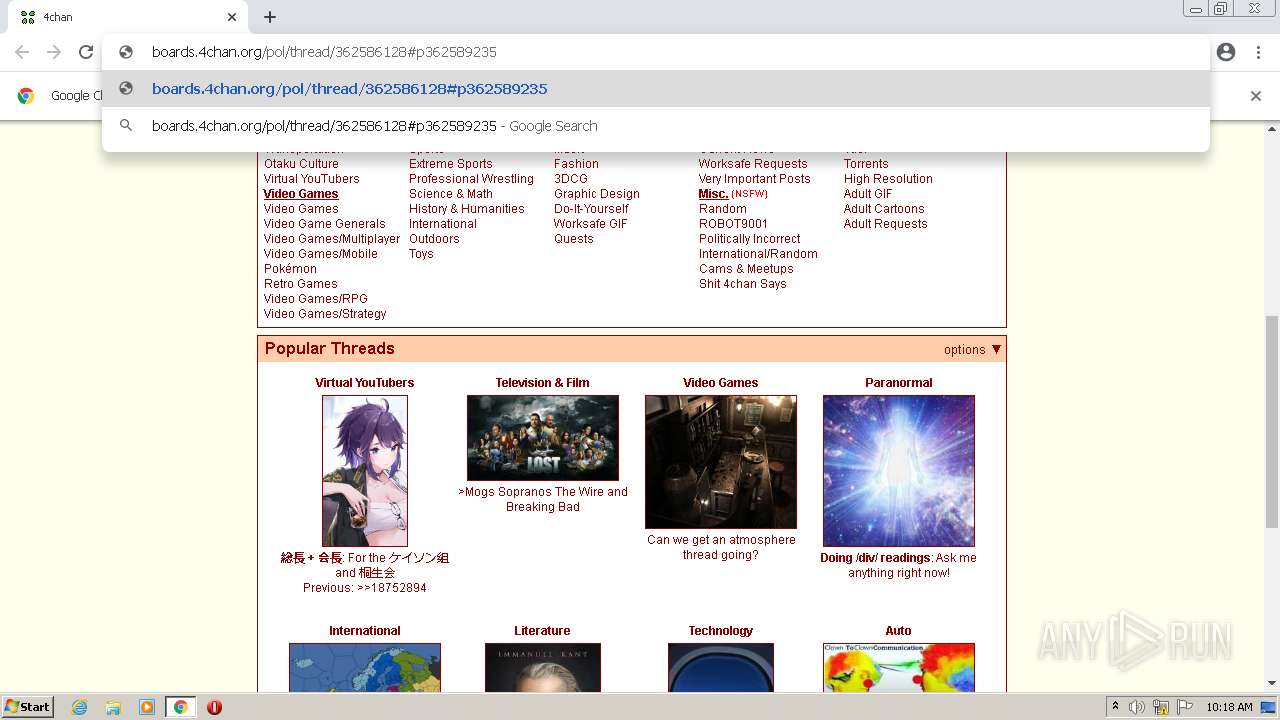Viewport: 1280px width, 720px height.
Task: Launch Internet Explorer from the taskbar
Action: pyautogui.click(x=79, y=707)
